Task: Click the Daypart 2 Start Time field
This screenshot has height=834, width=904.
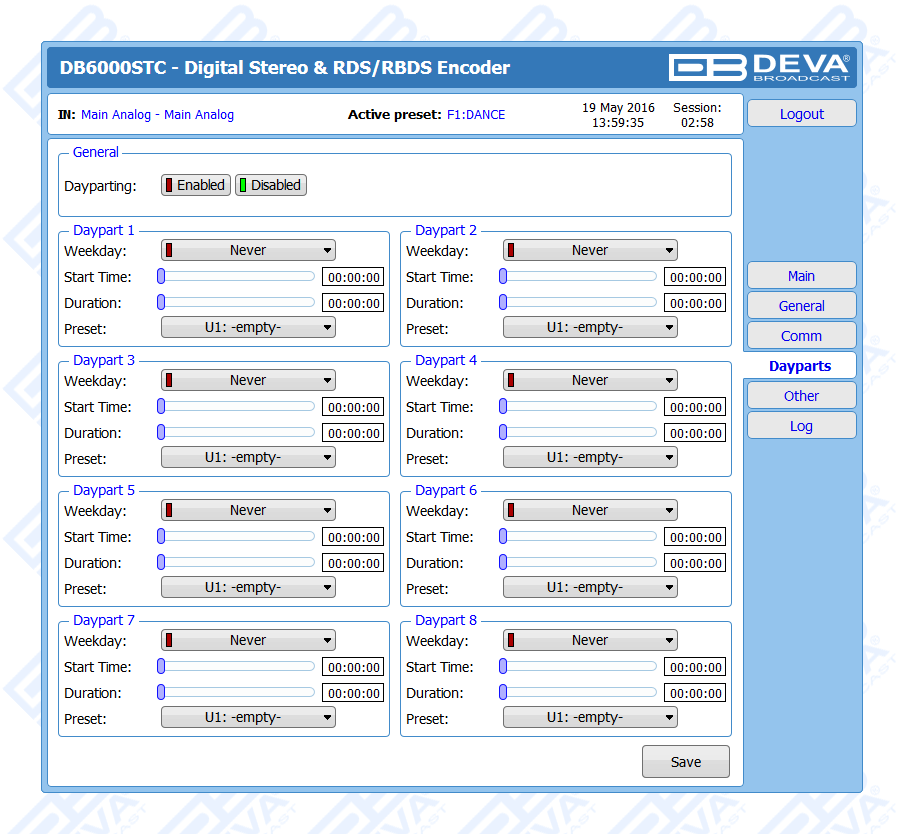Action: pyautogui.click(x=695, y=278)
